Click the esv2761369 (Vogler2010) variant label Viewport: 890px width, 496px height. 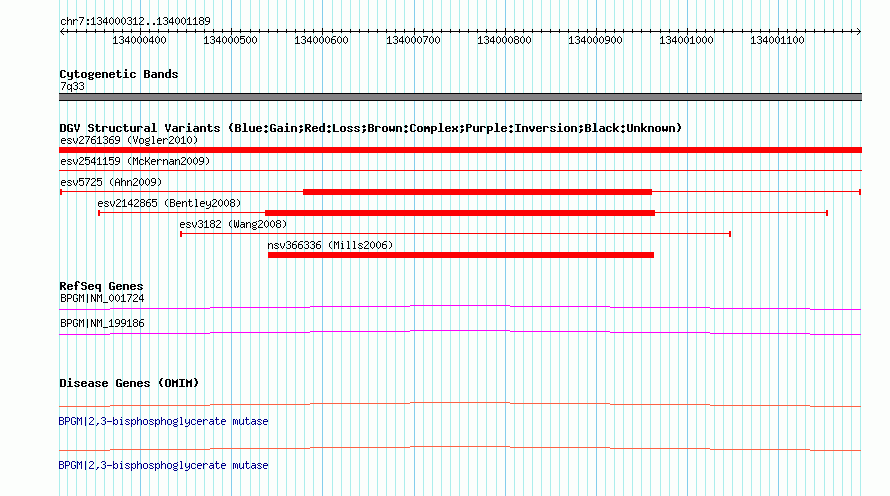(x=129, y=140)
